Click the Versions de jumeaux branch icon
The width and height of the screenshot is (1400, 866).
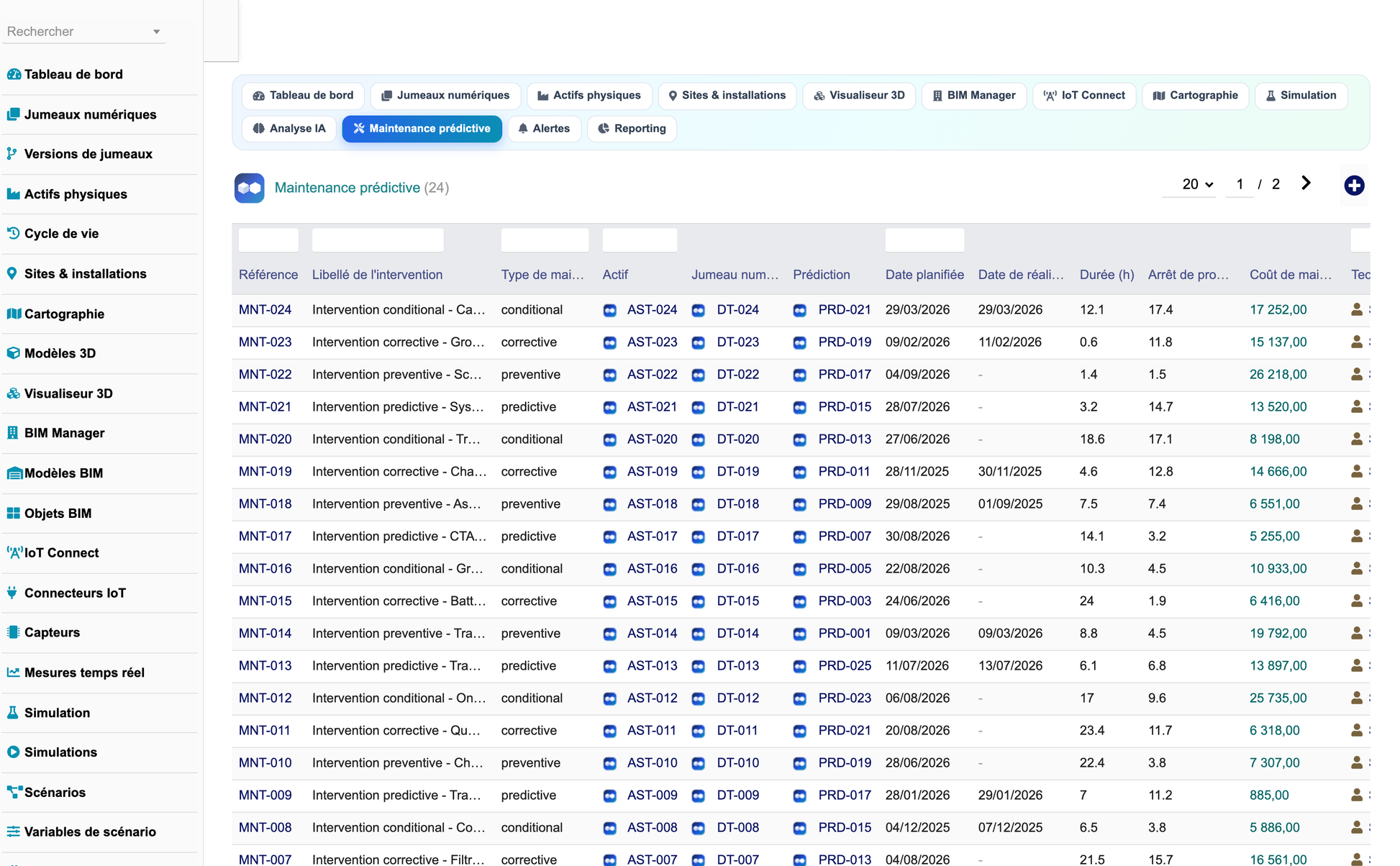point(12,154)
